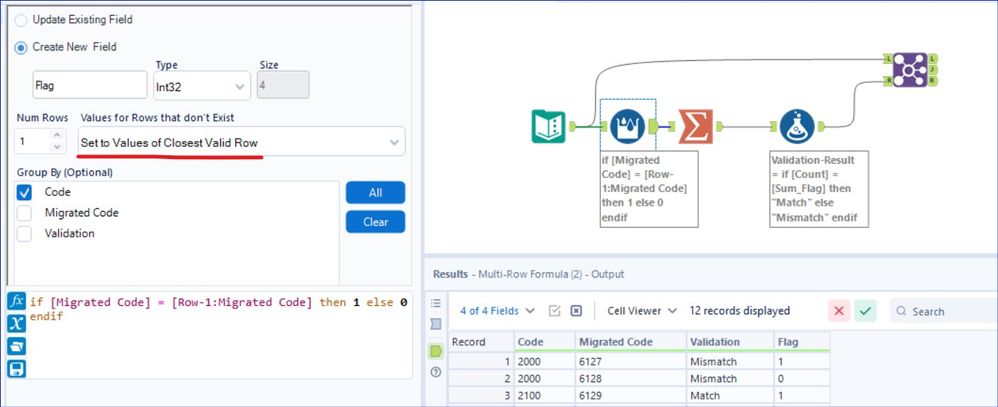Select the Formula tool on canvas
Viewport: 998px width, 407px height.
click(x=797, y=126)
